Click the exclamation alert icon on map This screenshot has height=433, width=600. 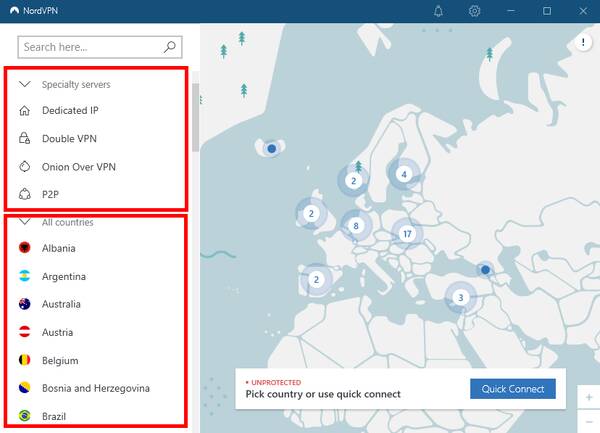point(583,42)
